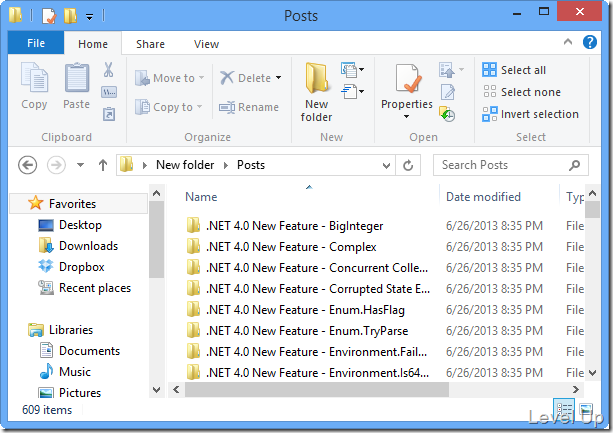Click the Properties icon in title bar
The image size is (613, 433).
(49, 16)
